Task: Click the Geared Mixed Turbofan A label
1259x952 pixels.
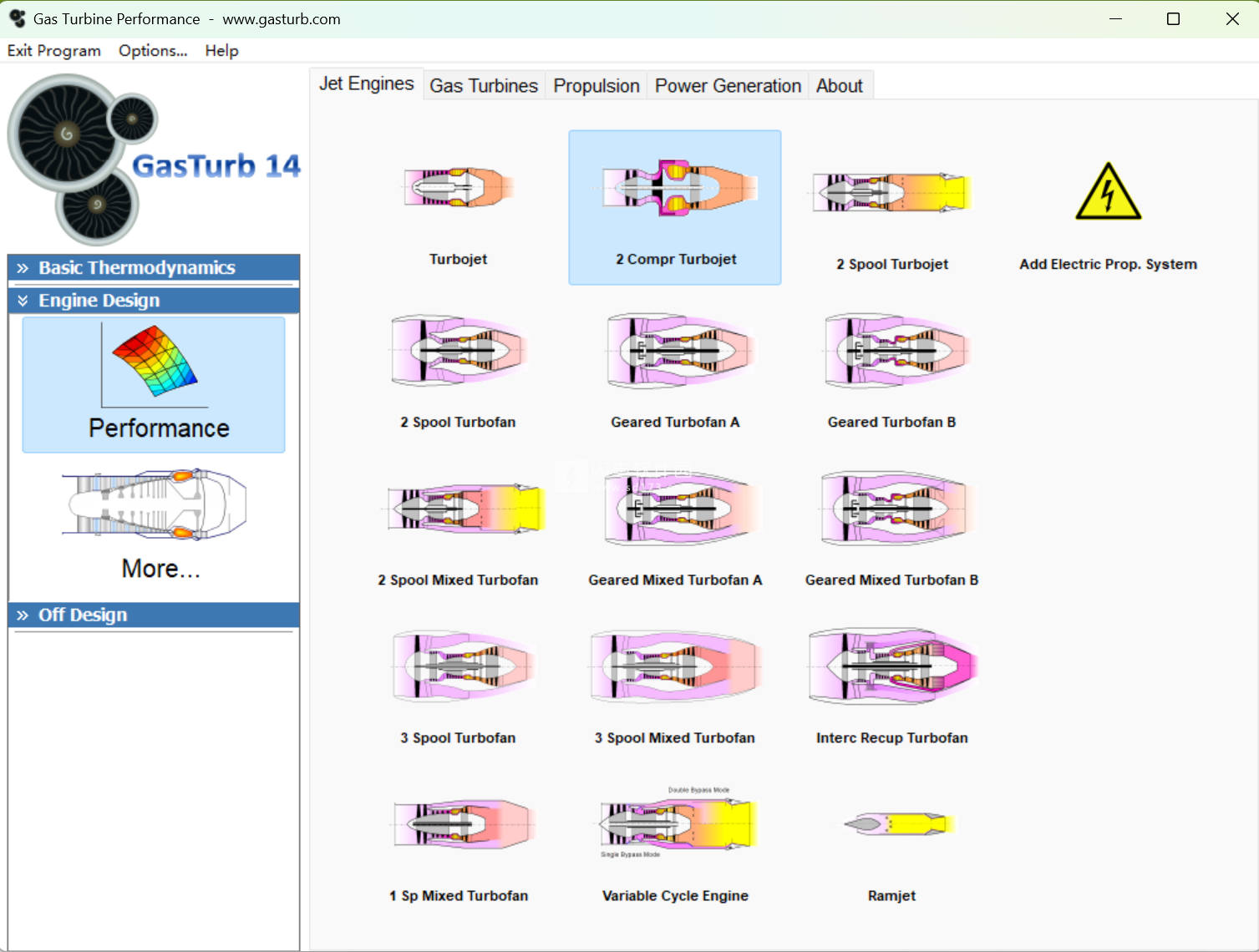Action: click(675, 580)
